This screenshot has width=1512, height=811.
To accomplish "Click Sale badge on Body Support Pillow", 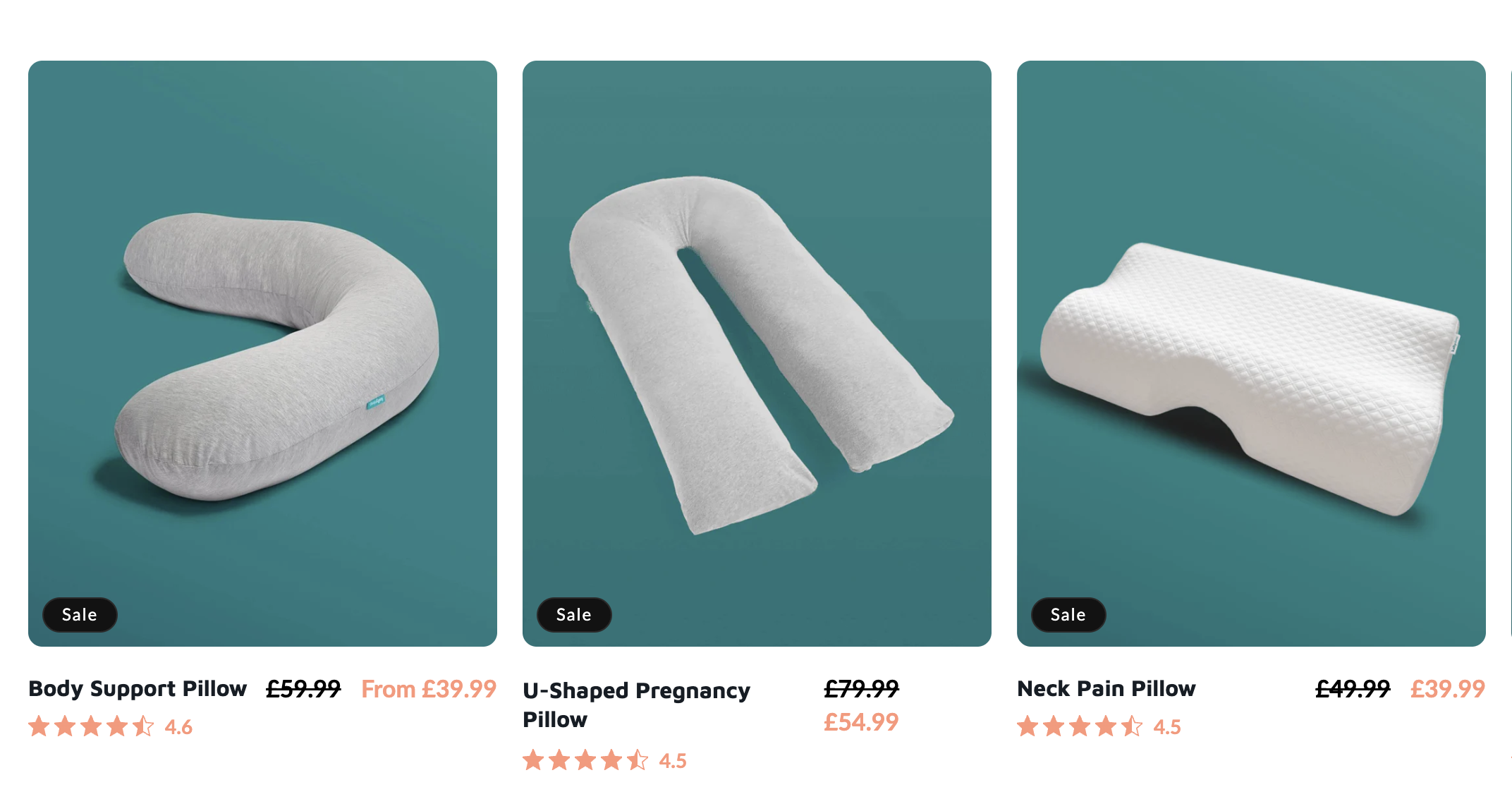I will 80,615.
